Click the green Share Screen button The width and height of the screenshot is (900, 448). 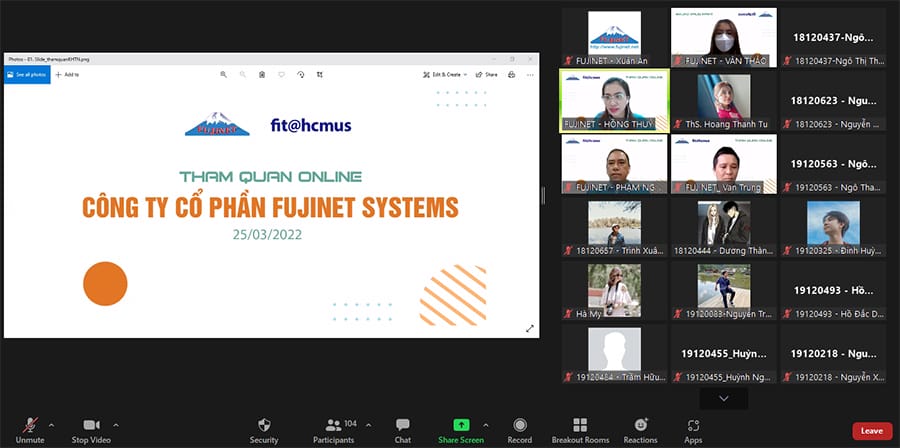pyautogui.click(x=461, y=430)
